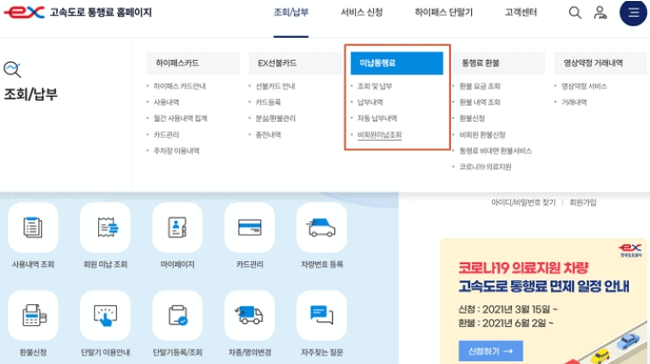Open the round hamburger menu button
Viewport: 650px width, 364px height.
pyautogui.click(x=633, y=12)
